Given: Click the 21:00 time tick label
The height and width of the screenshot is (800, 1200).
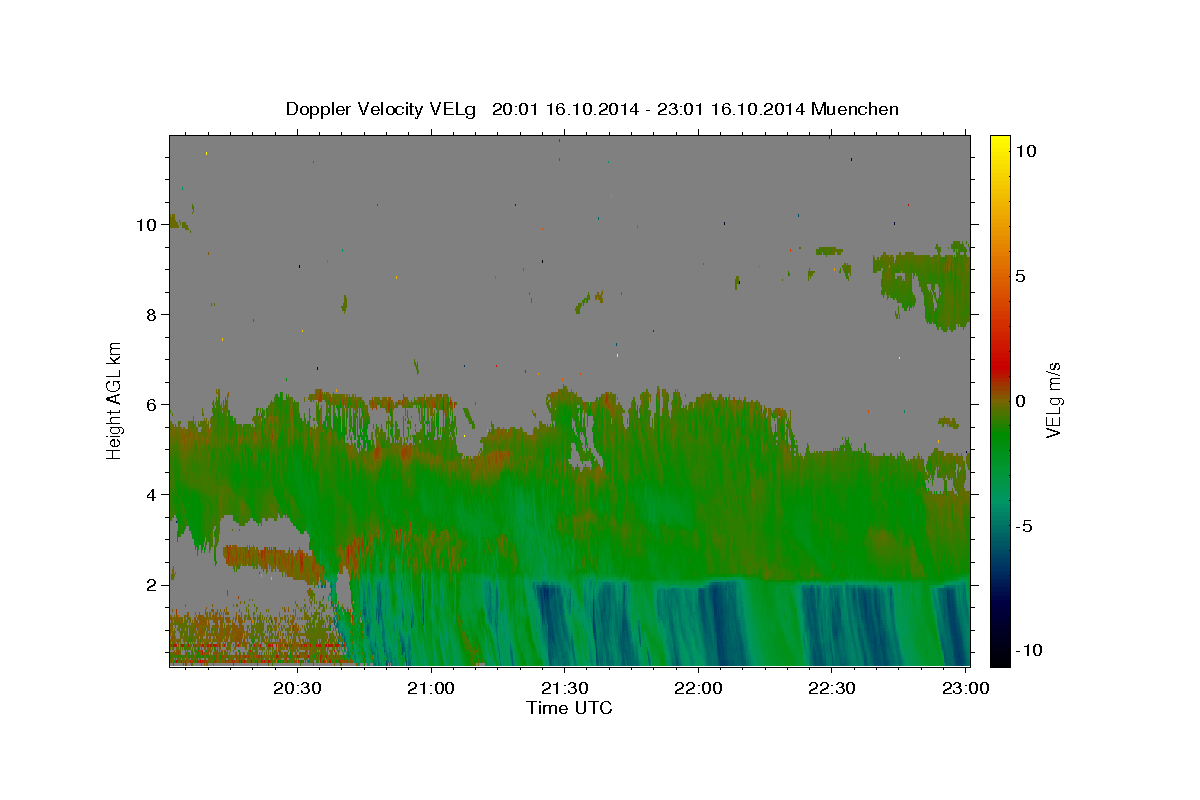Looking at the screenshot, I should tap(432, 688).
